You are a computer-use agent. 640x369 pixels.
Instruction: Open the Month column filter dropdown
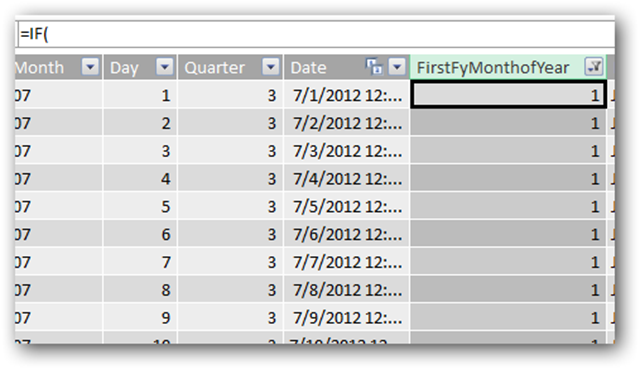pos(90,67)
